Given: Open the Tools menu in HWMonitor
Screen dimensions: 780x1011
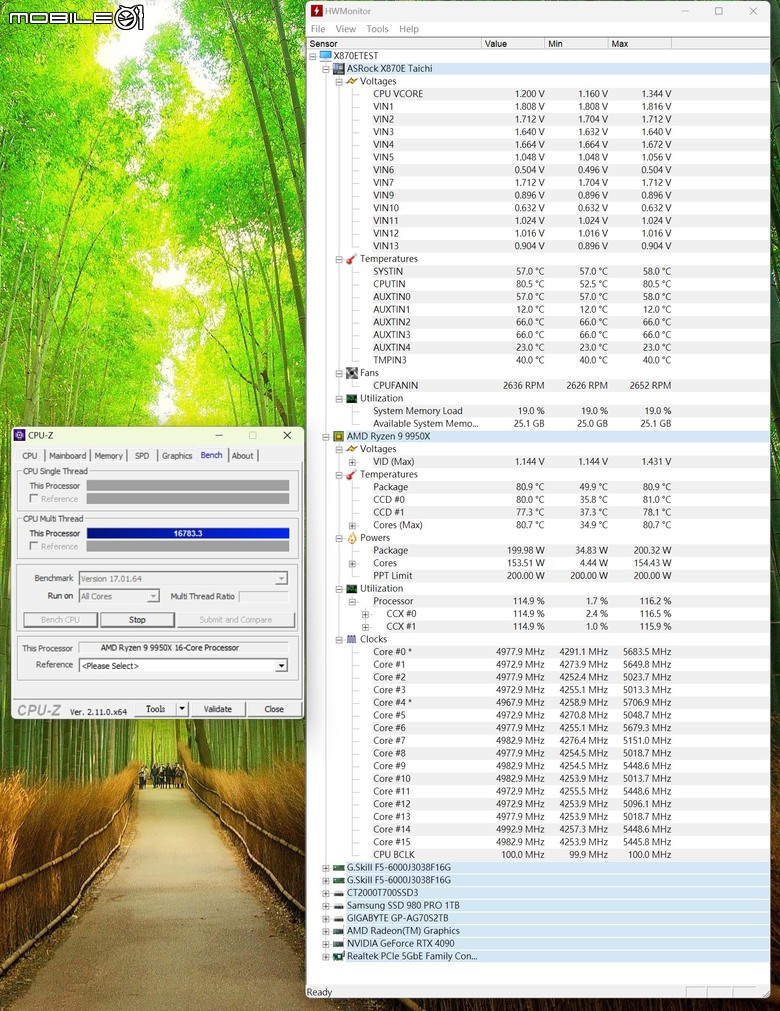Looking at the screenshot, I should [377, 29].
